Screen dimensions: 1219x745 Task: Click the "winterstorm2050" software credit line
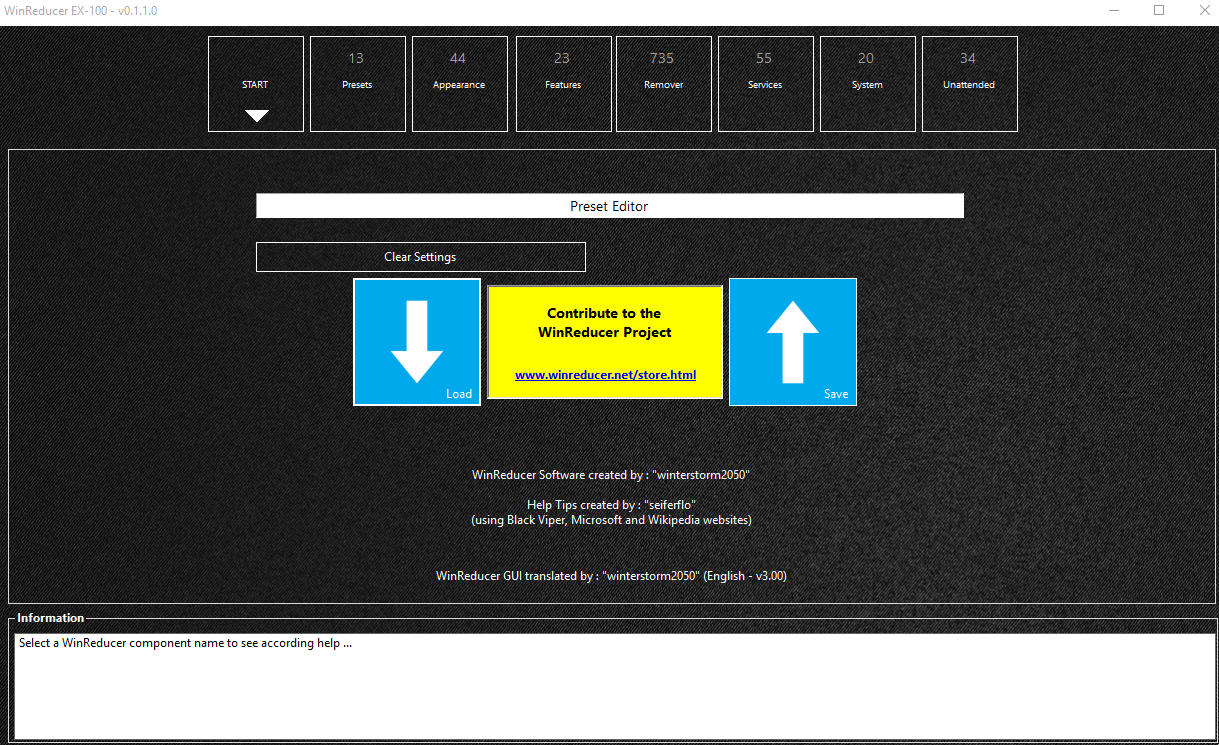pos(610,475)
